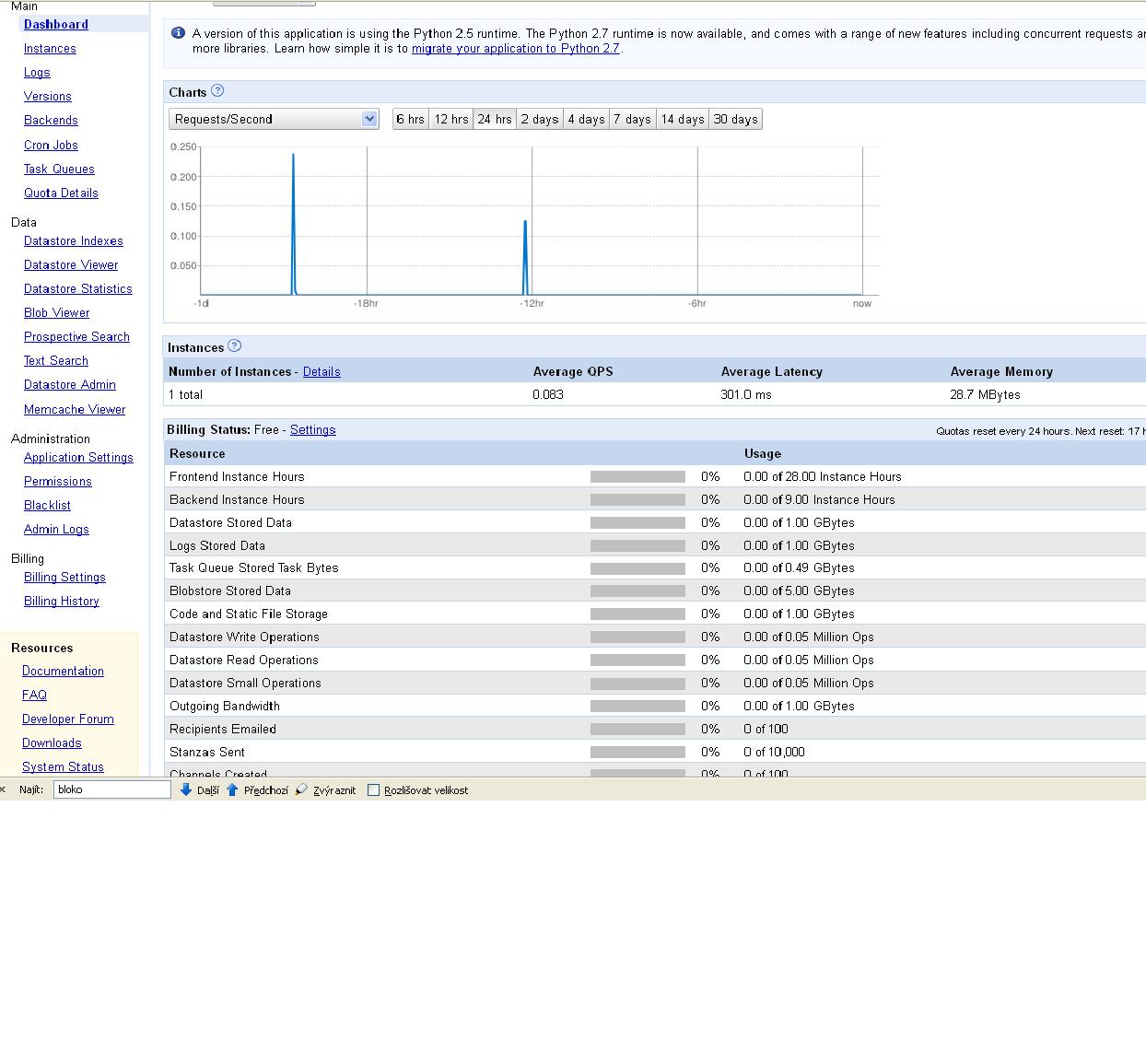1146x1064 pixels.
Task: Select the 30 days chart range
Action: 735,119
